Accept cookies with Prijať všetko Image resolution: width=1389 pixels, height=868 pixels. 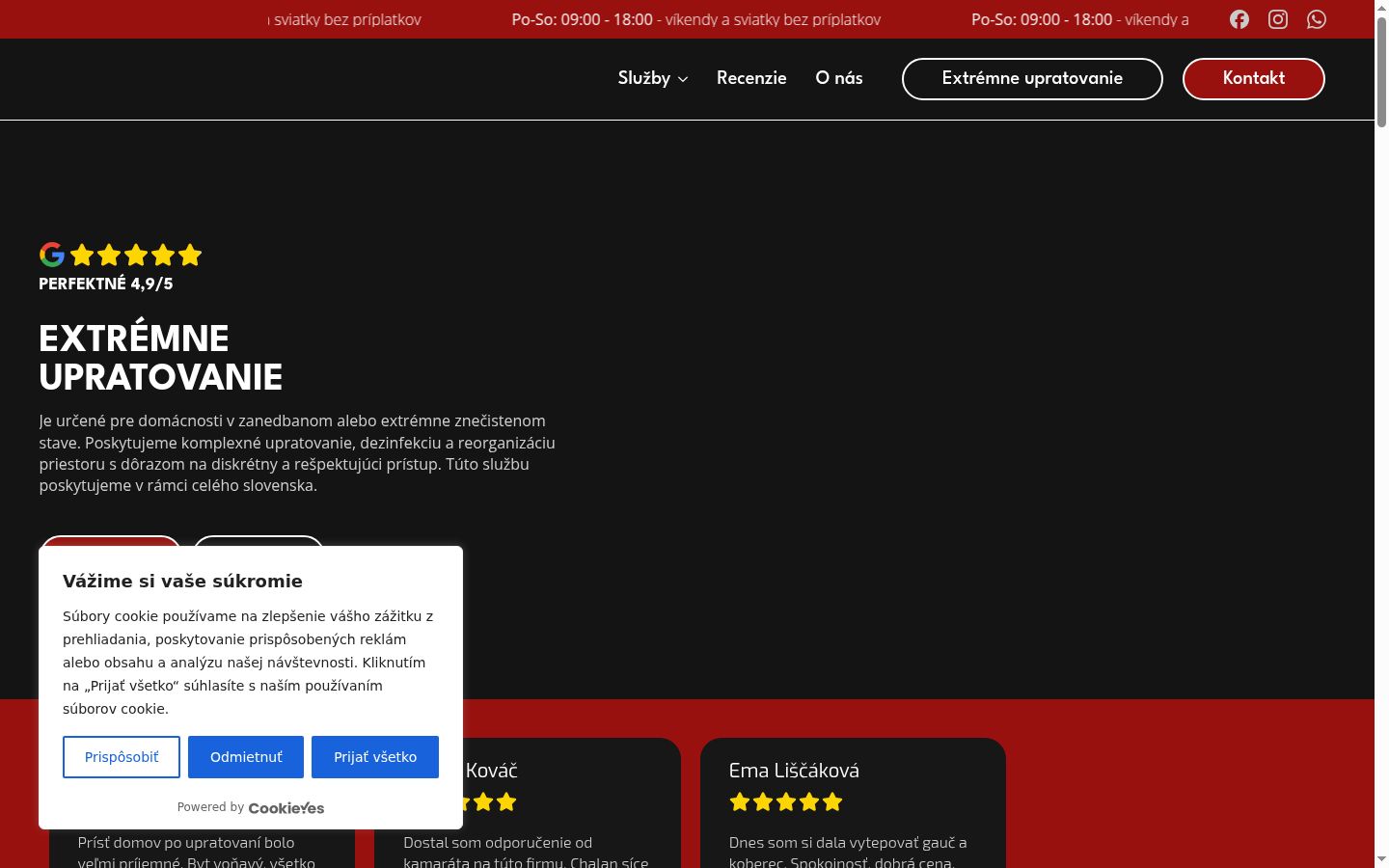point(375,757)
